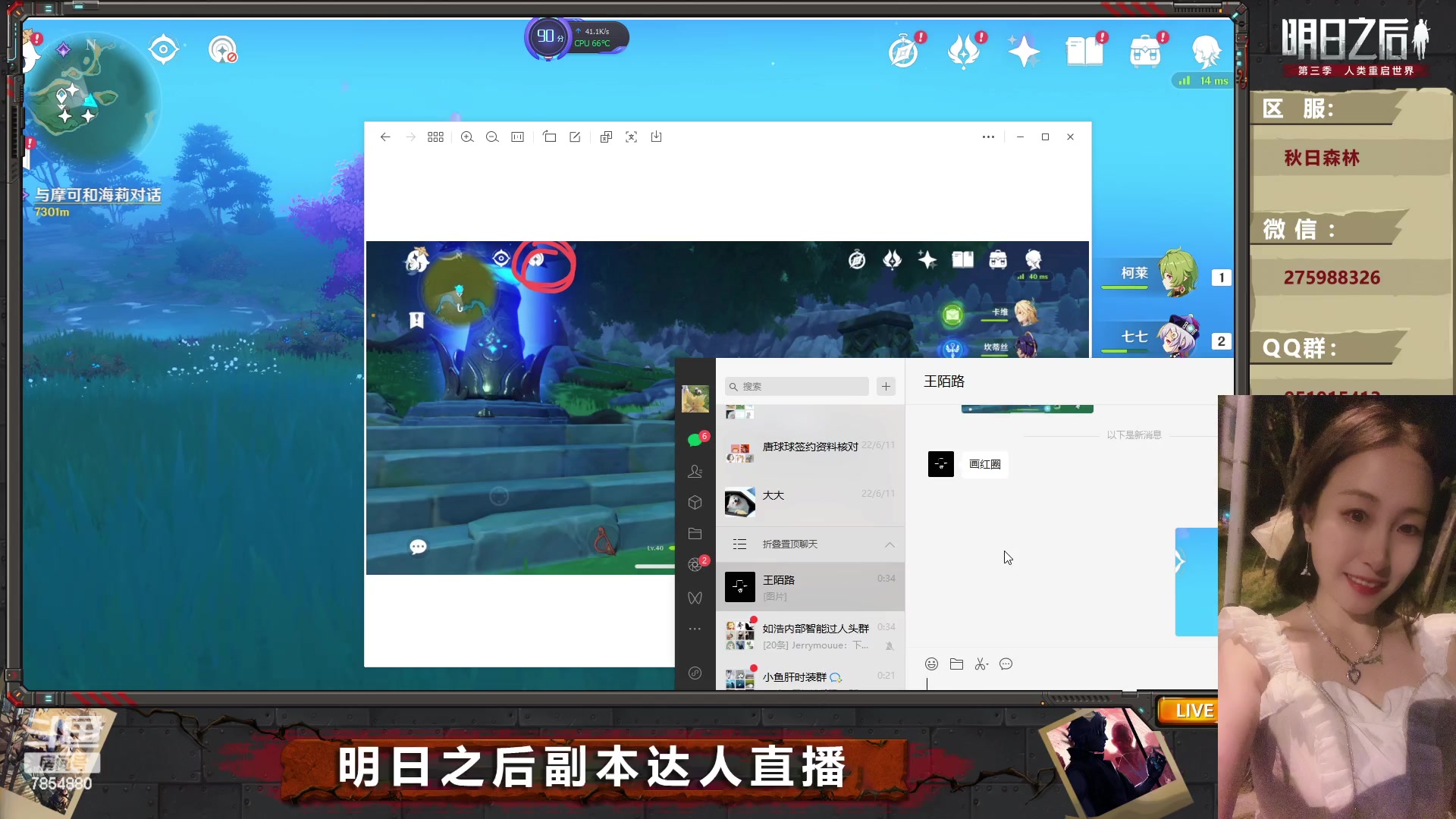1456x819 pixels.
Task: Click the 90分 performance monitor widget
Action: click(x=576, y=36)
